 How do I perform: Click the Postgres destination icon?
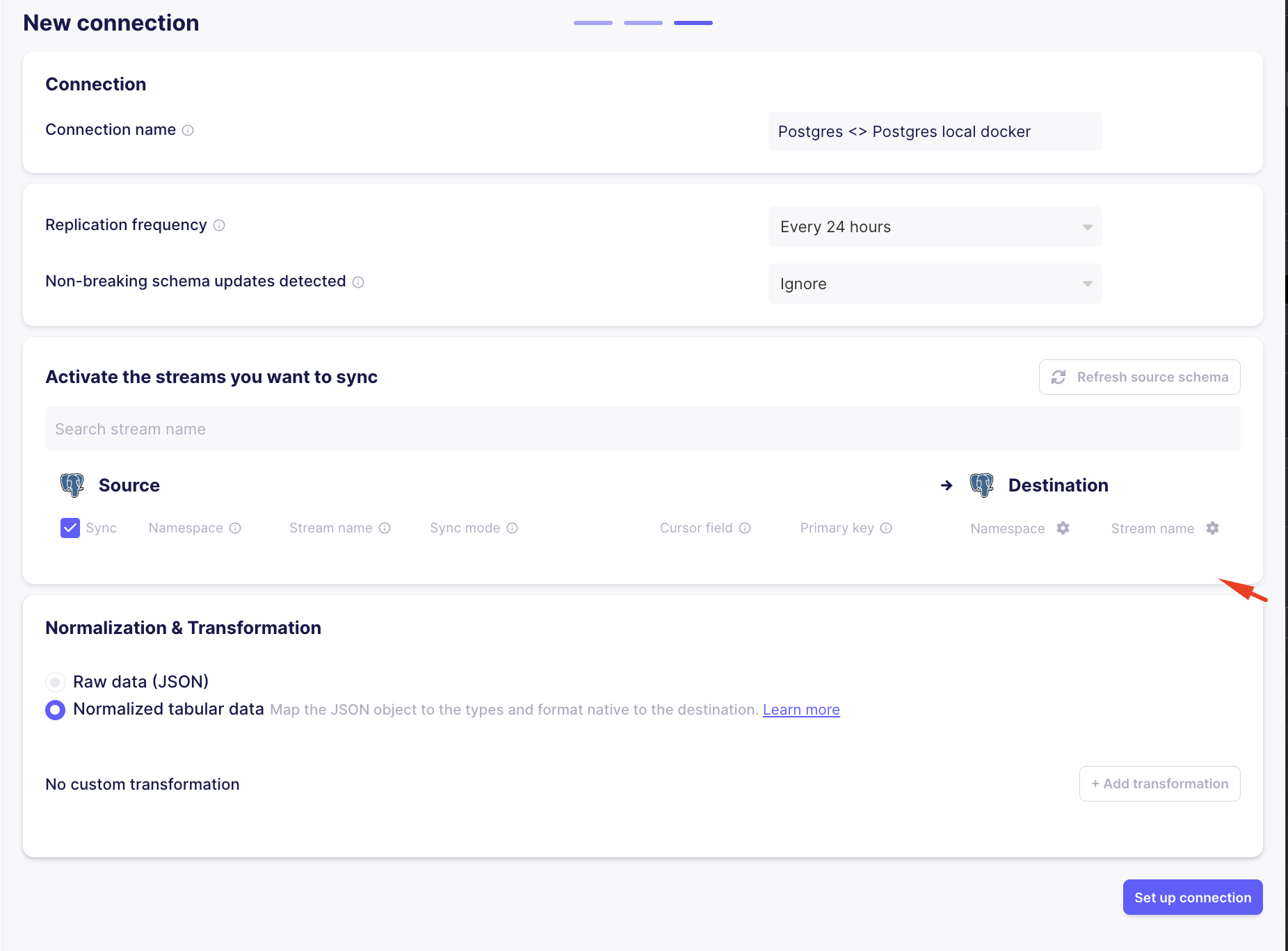pos(983,485)
